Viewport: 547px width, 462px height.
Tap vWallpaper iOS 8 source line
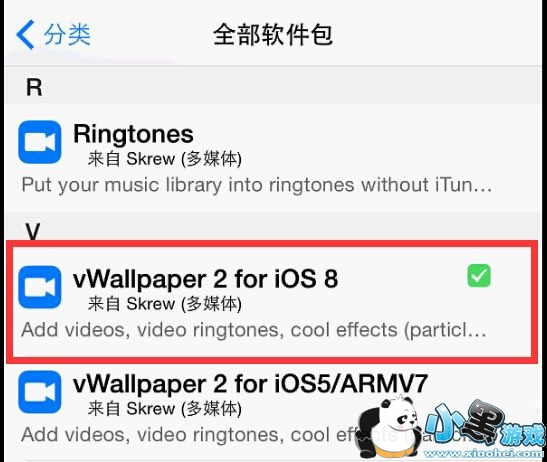click(165, 304)
